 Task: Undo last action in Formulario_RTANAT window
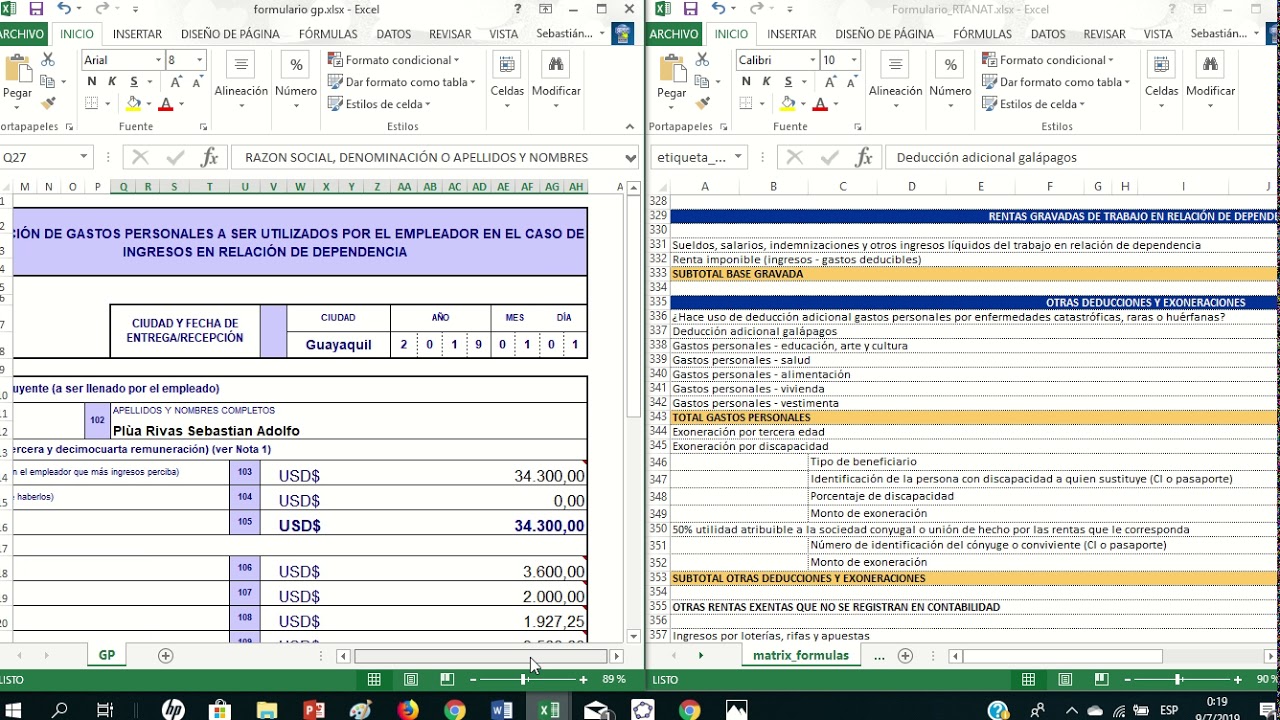coord(718,9)
